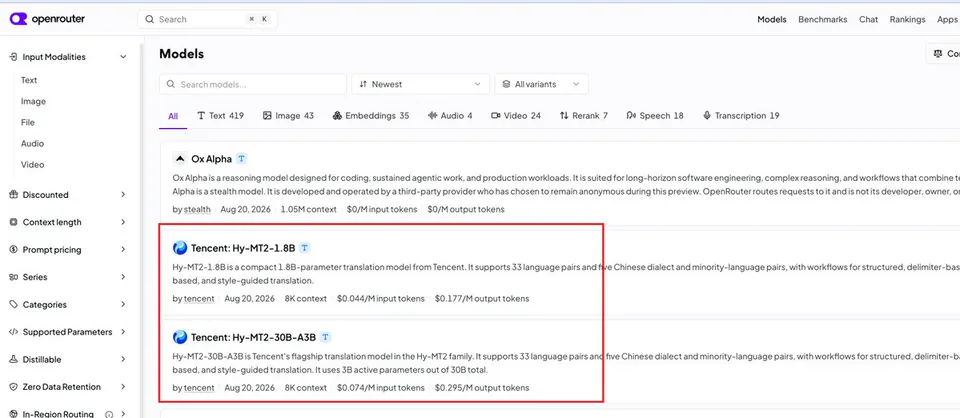Image resolution: width=960 pixels, height=418 pixels.
Task: Click the Ox Alpha model icon
Action: (179, 159)
